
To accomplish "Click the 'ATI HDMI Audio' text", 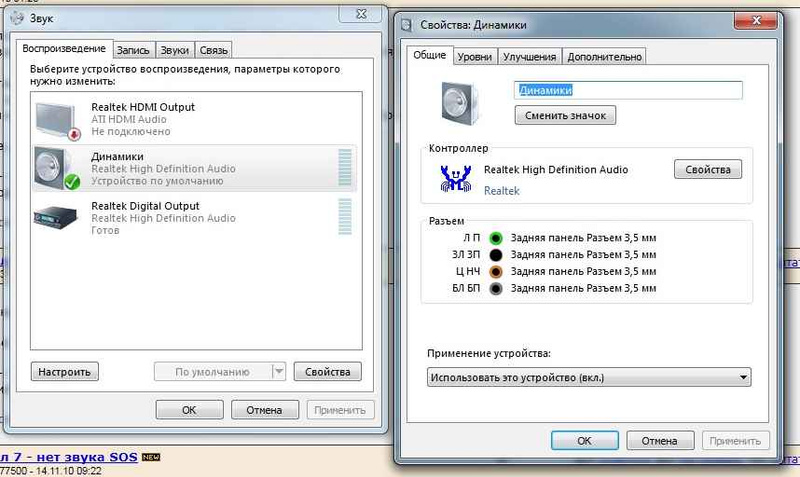I will (x=129, y=119).
